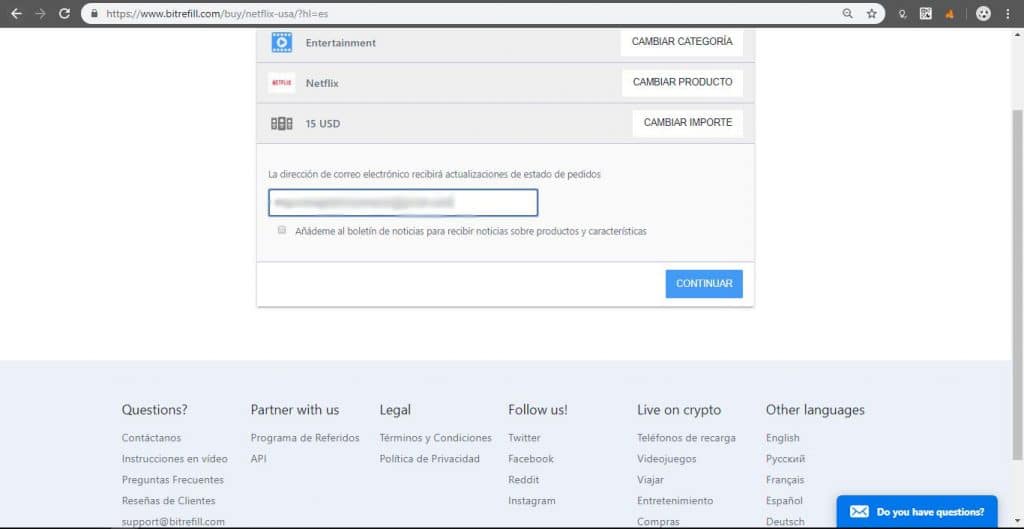Bookmark this page with the star icon
This screenshot has height=529, width=1024.
[871, 13]
